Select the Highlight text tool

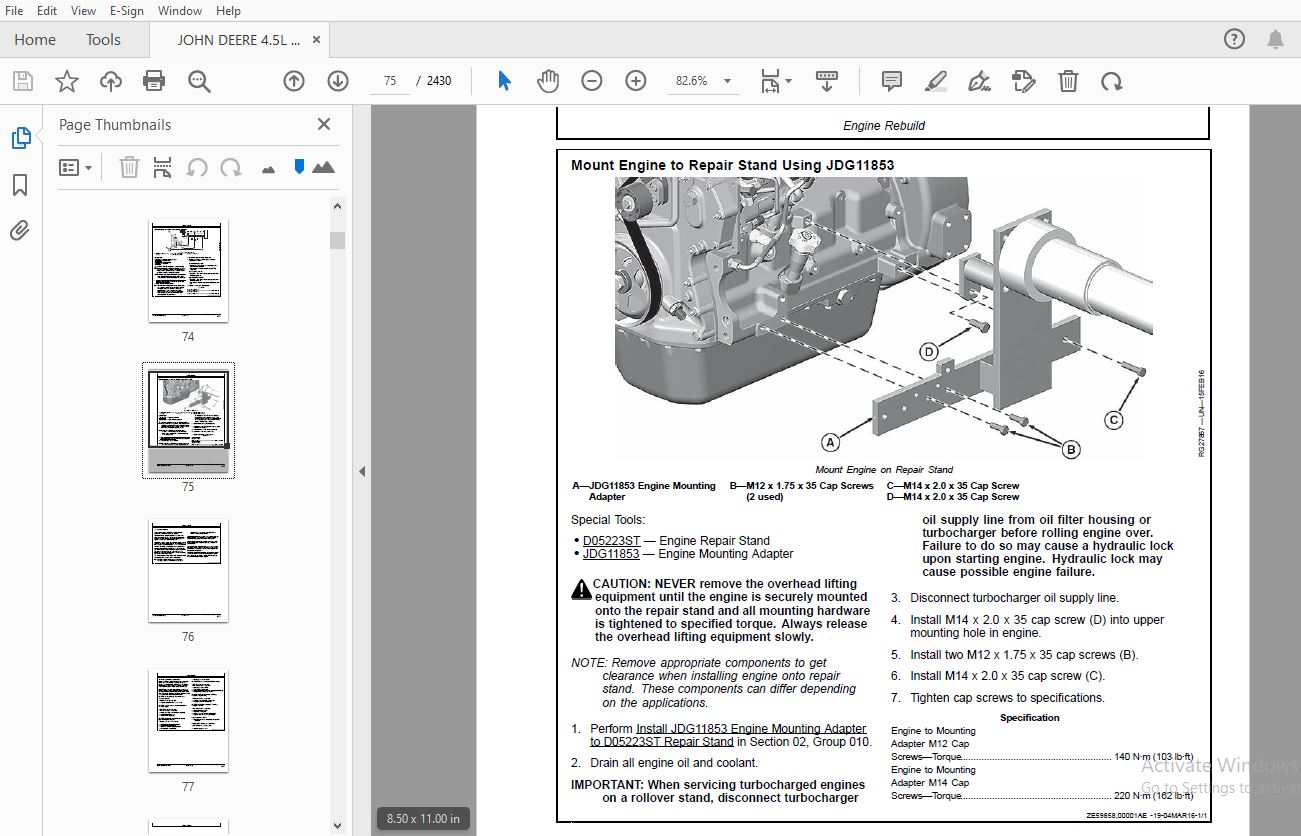(936, 81)
